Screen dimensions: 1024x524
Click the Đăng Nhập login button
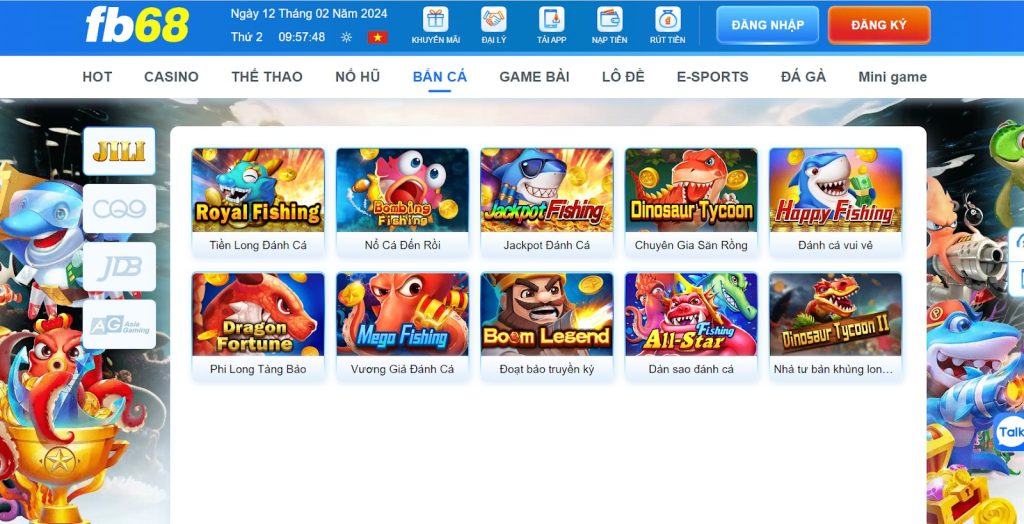point(767,25)
